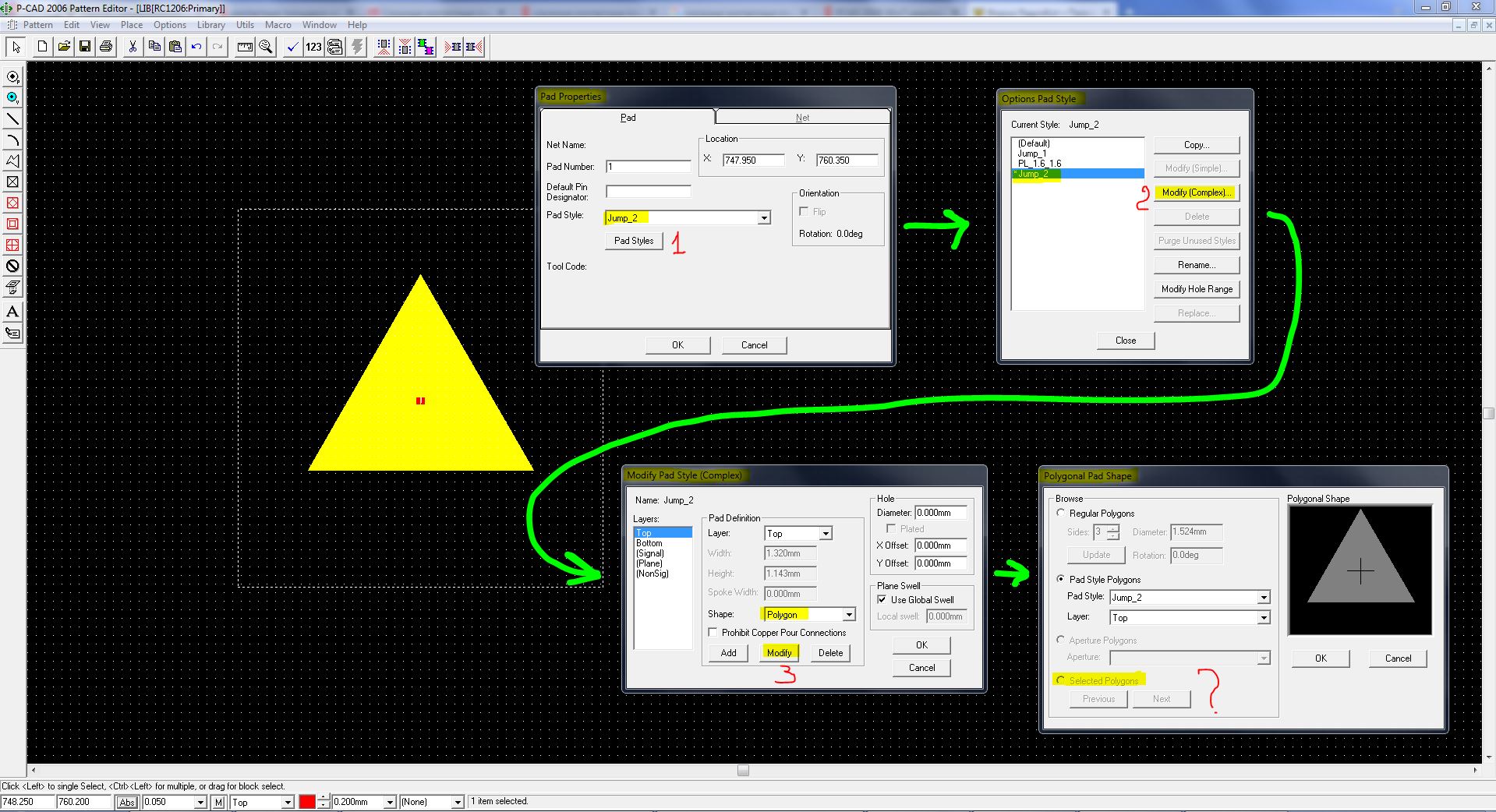Click the Save floppy disk icon
Screen dimensions: 1496x812
coord(85,47)
